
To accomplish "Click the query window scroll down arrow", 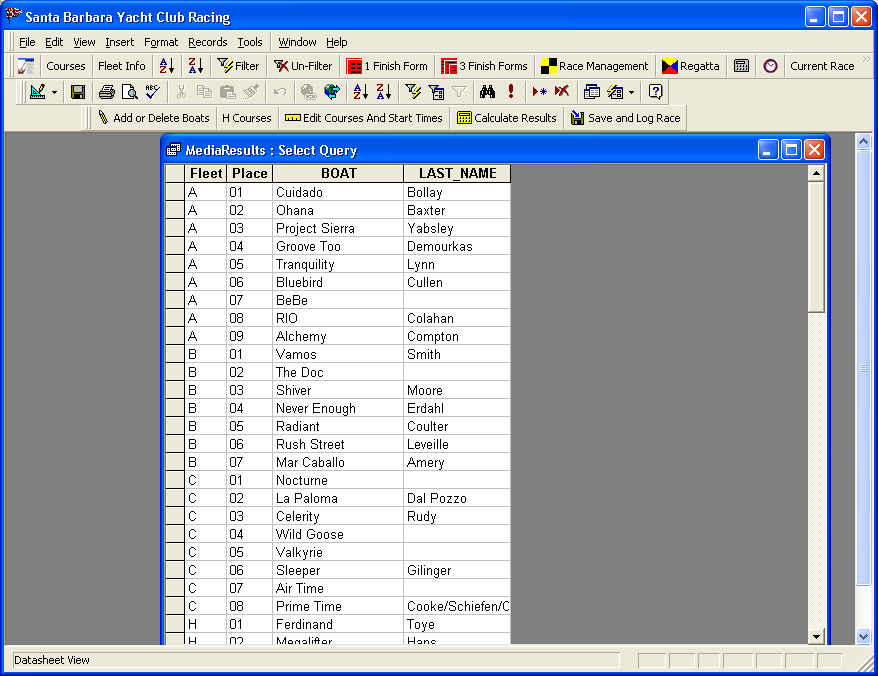I will (816, 636).
